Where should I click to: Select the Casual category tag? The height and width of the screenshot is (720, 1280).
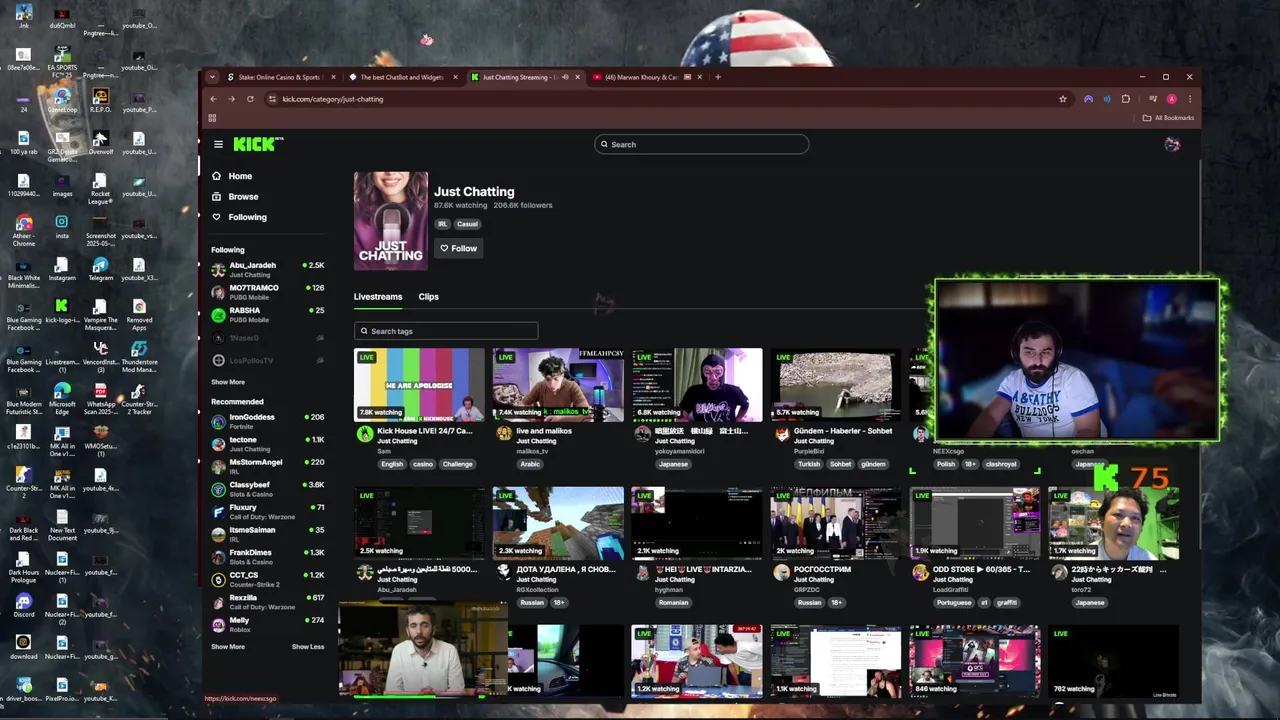467,224
